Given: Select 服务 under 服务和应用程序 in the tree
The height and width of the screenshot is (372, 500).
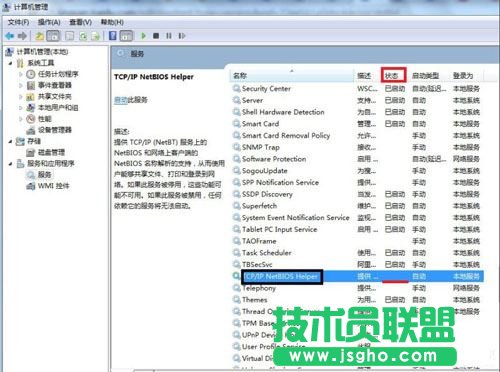Looking at the screenshot, I should (44, 175).
